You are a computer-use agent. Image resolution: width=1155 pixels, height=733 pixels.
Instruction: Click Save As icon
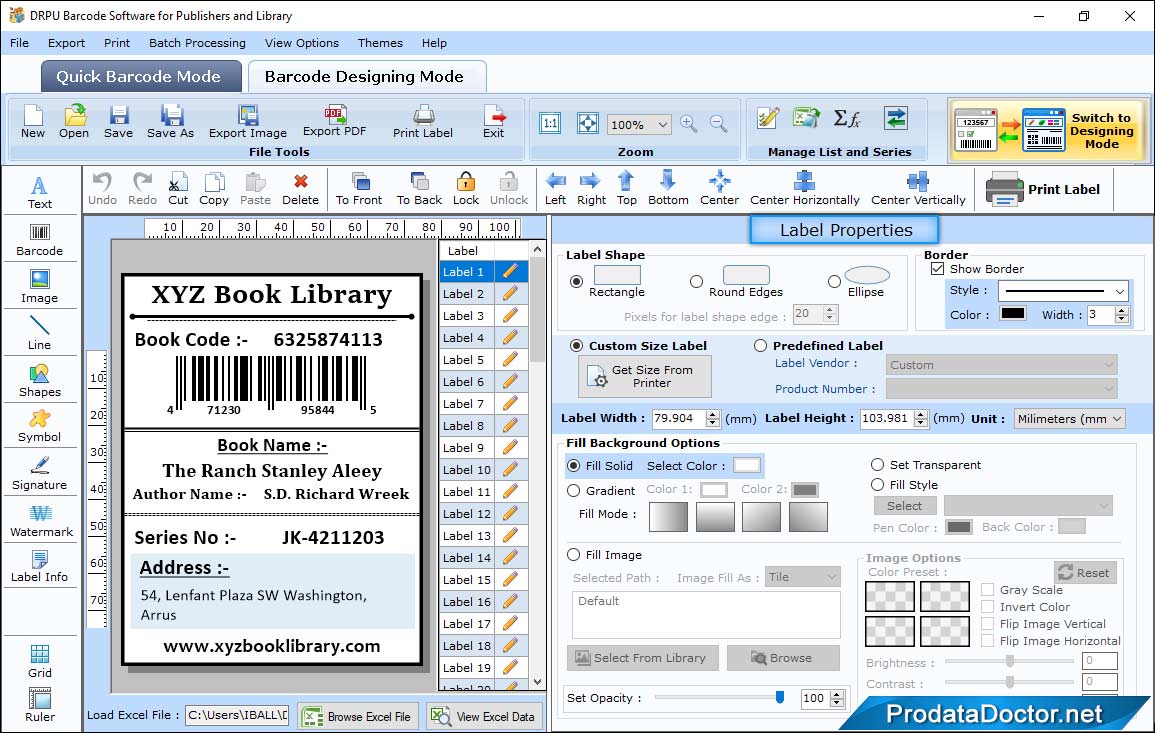click(x=170, y=122)
